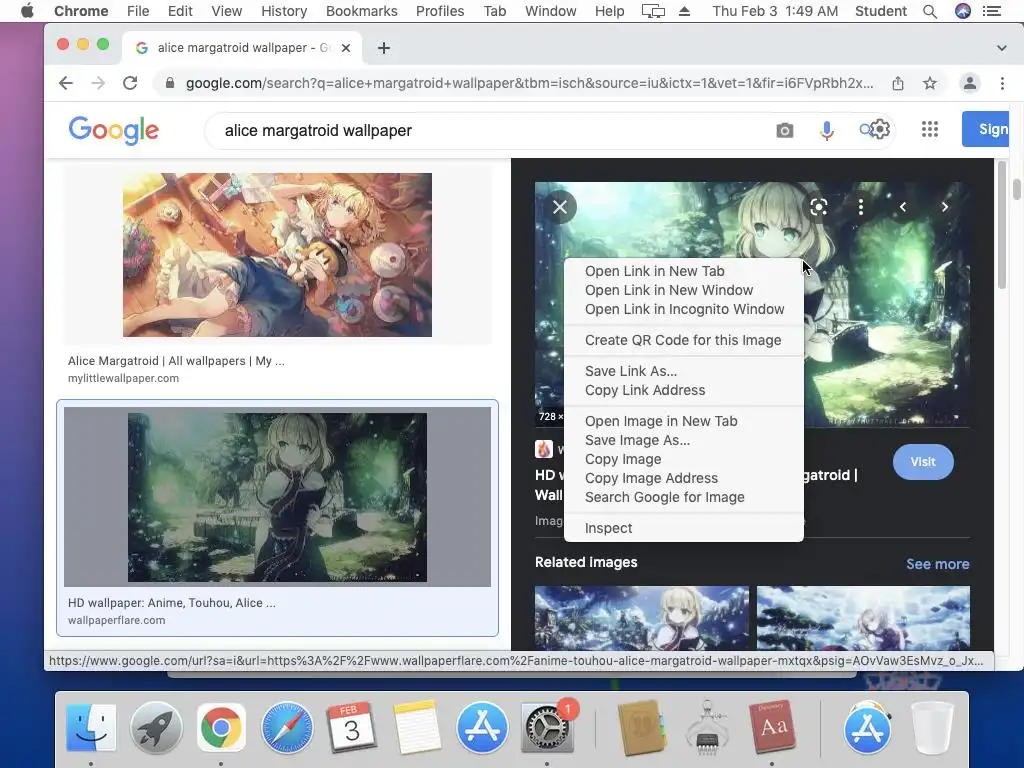Image resolution: width=1024 pixels, height=768 pixels.
Task: Click the Google Lens icon on preview image
Action: tap(818, 207)
